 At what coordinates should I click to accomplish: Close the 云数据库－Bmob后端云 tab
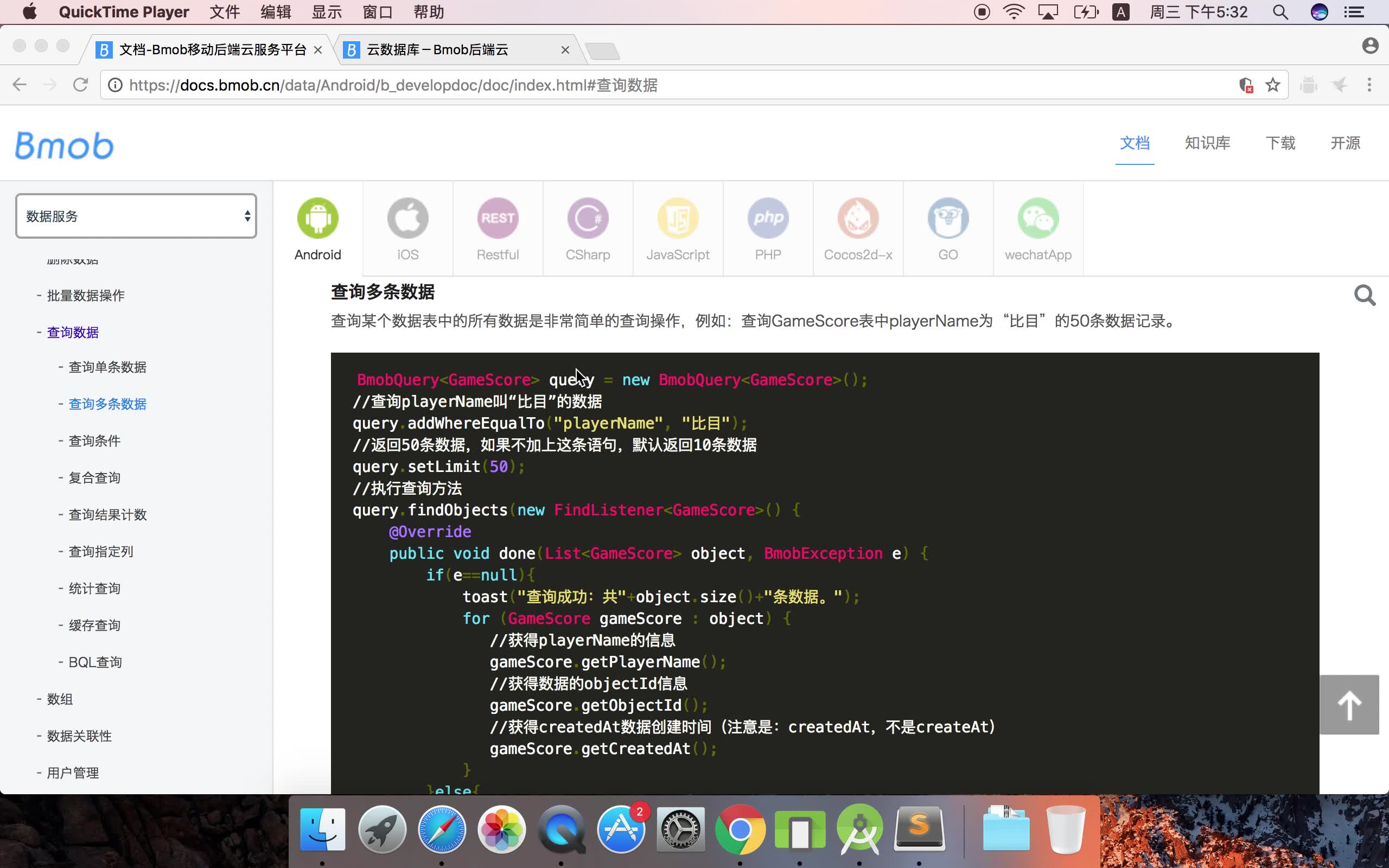(565, 50)
